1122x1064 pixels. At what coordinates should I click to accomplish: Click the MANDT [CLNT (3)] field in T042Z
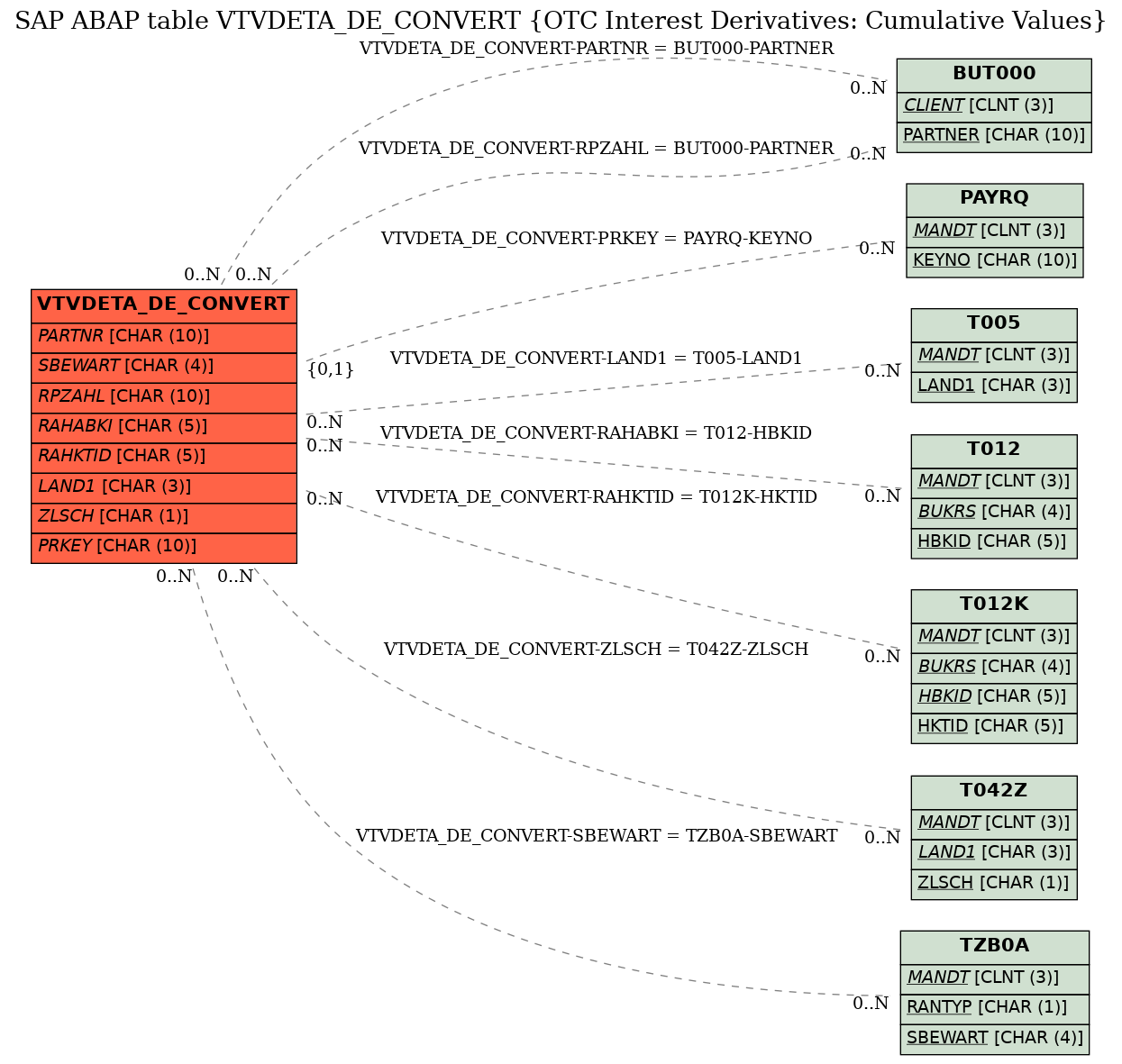994,823
